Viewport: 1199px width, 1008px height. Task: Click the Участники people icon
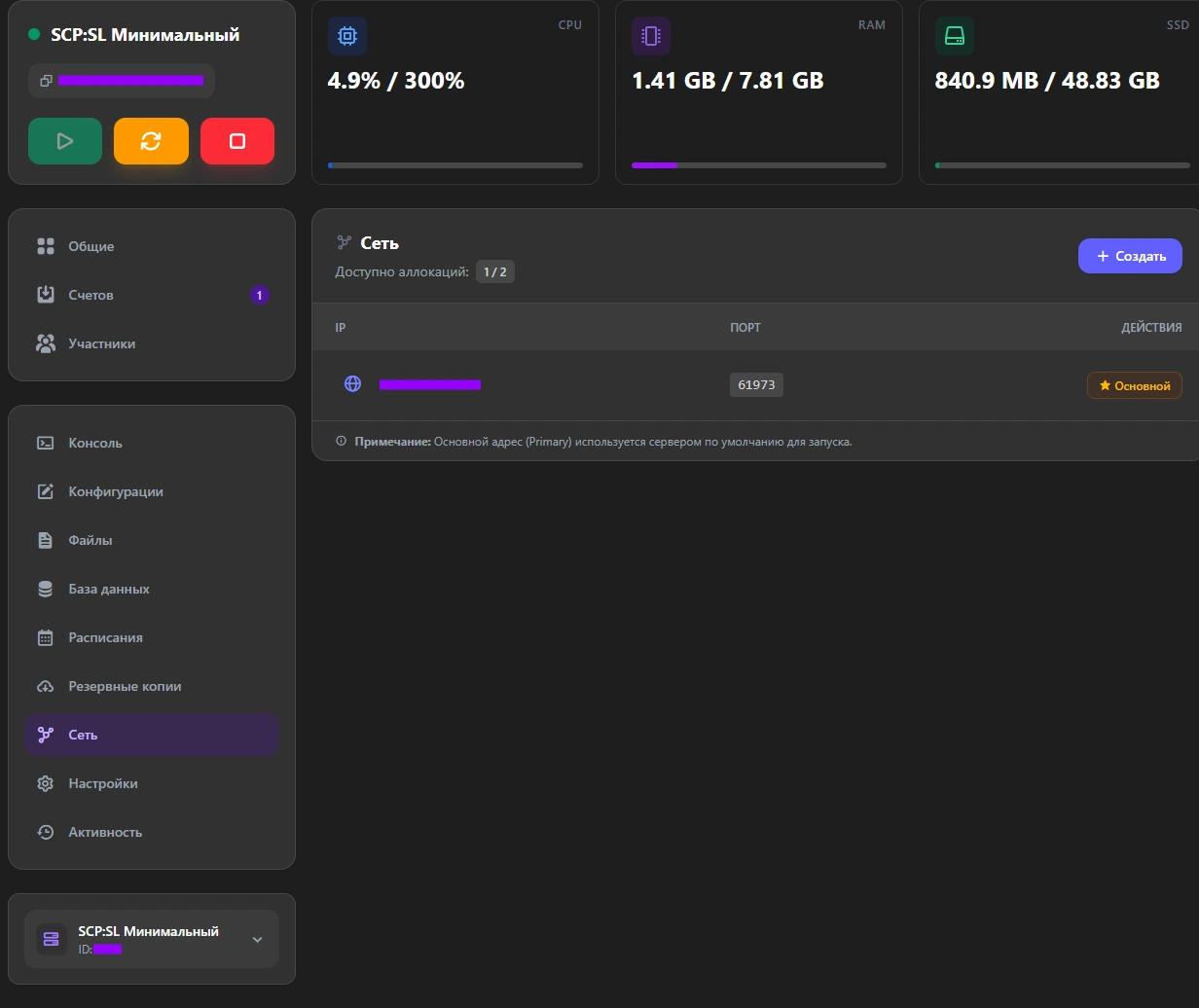click(46, 343)
